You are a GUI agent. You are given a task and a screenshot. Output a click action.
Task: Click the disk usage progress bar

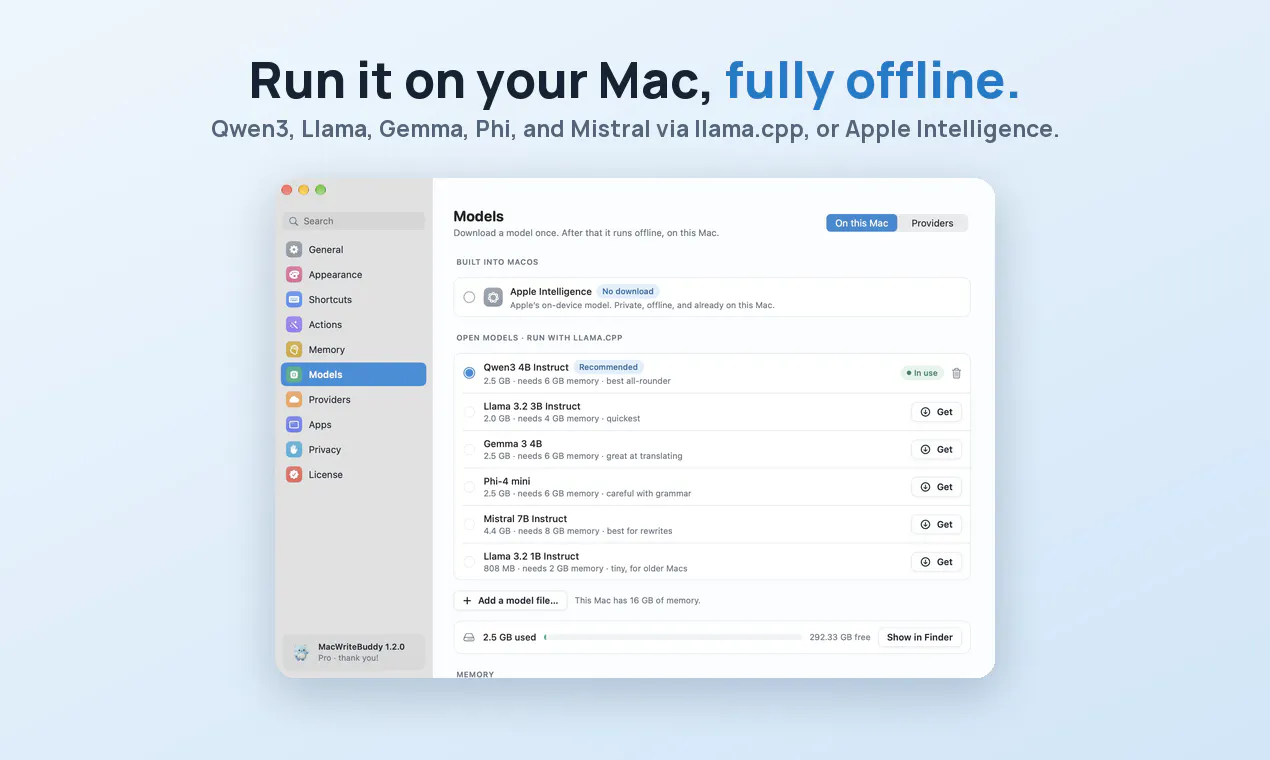point(673,637)
